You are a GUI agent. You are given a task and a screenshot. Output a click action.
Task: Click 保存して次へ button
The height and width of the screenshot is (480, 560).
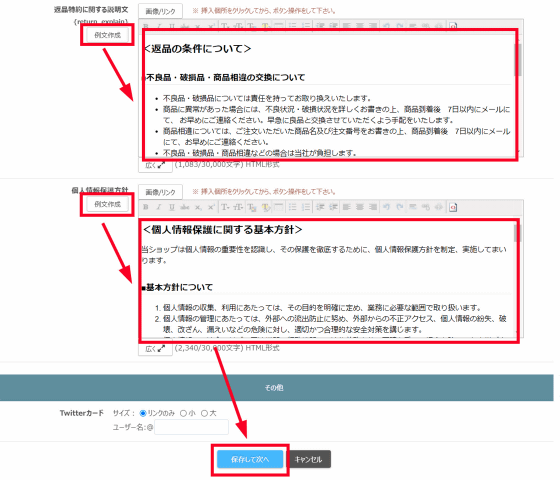pyautogui.click(x=250, y=459)
